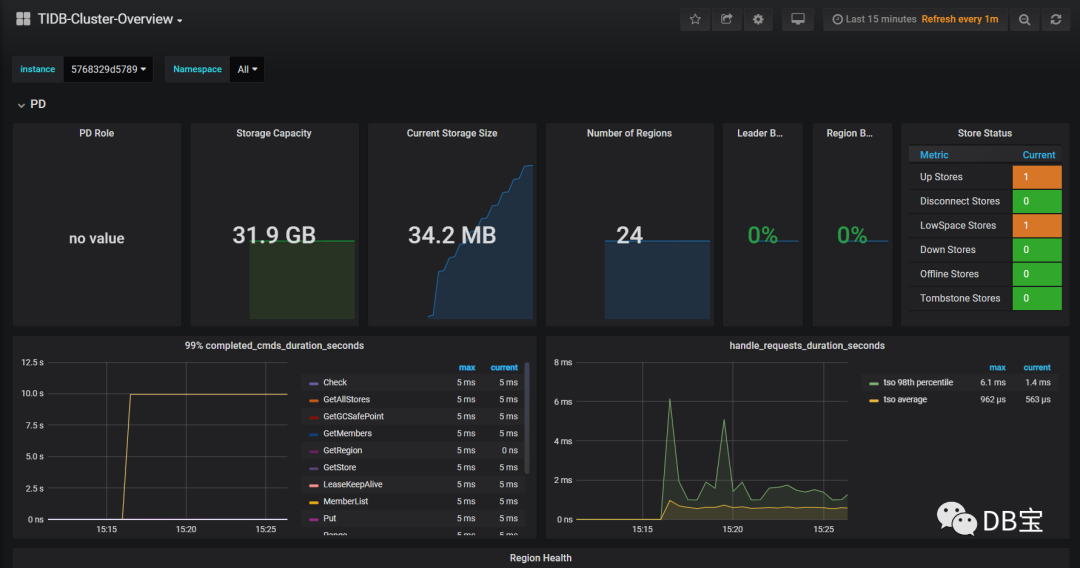Open the TIDB-Cluster-Overview dashboard dropdown
The image size is (1080, 568).
[110, 19]
